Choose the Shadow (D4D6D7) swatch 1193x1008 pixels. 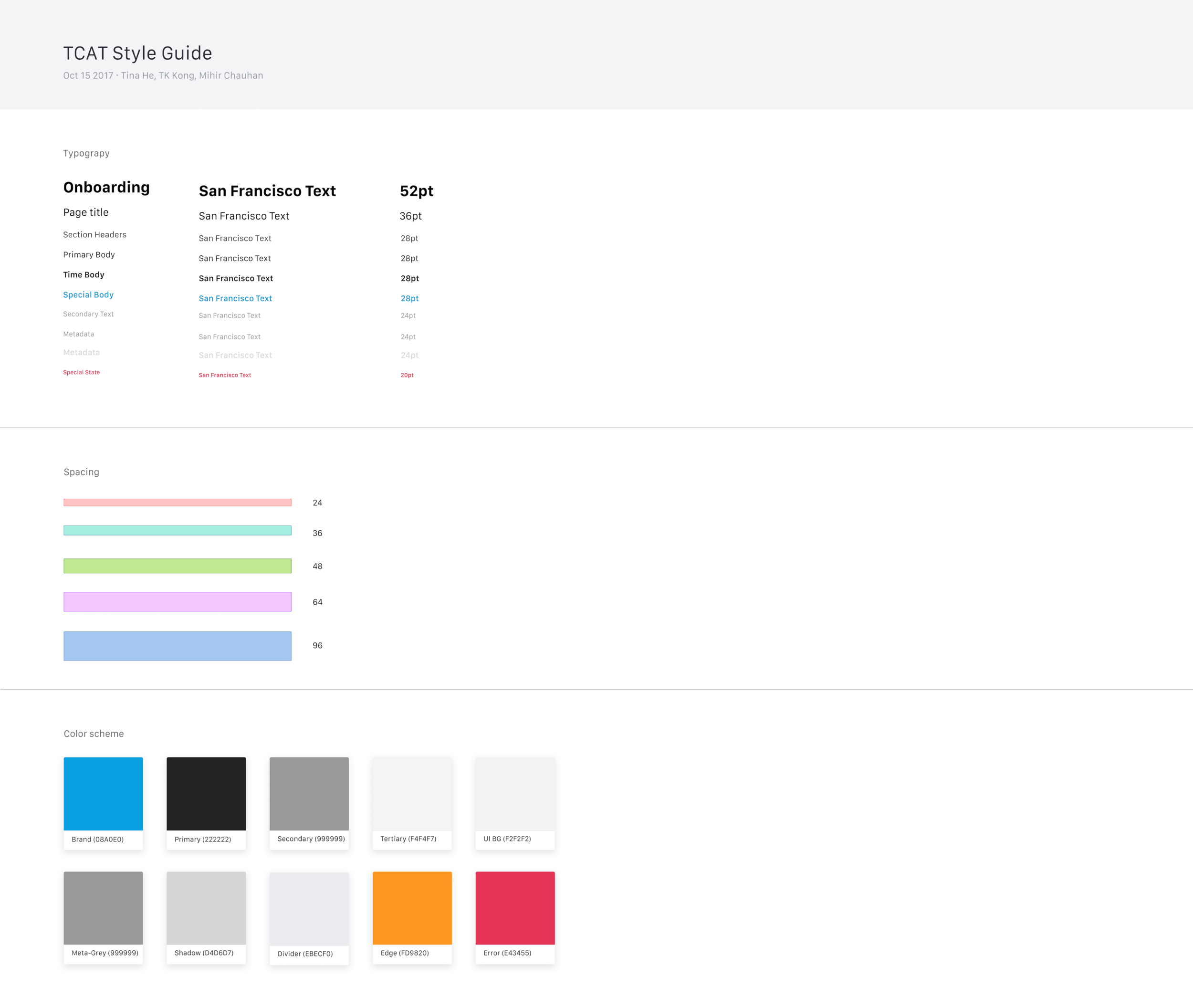tap(206, 907)
